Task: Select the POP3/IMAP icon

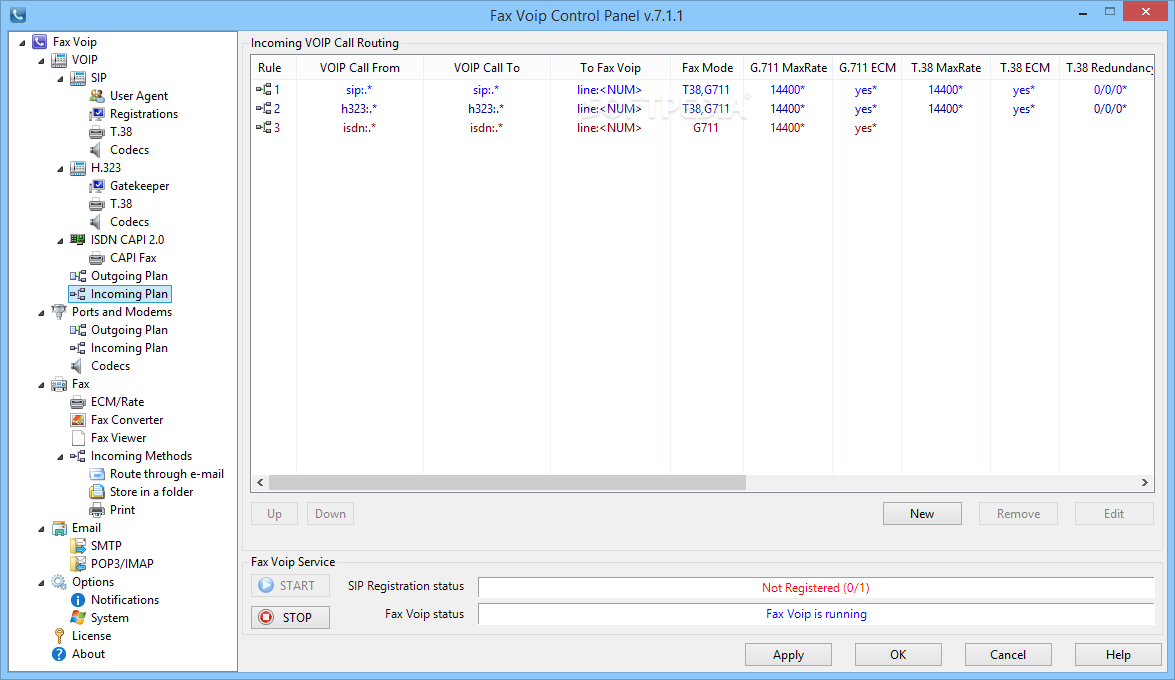Action: coord(77,564)
